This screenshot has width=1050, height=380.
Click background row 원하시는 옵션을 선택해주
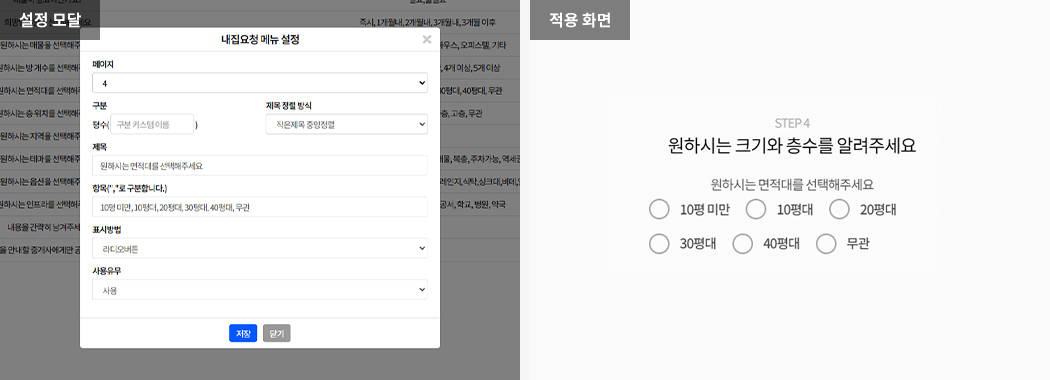tap(40, 182)
